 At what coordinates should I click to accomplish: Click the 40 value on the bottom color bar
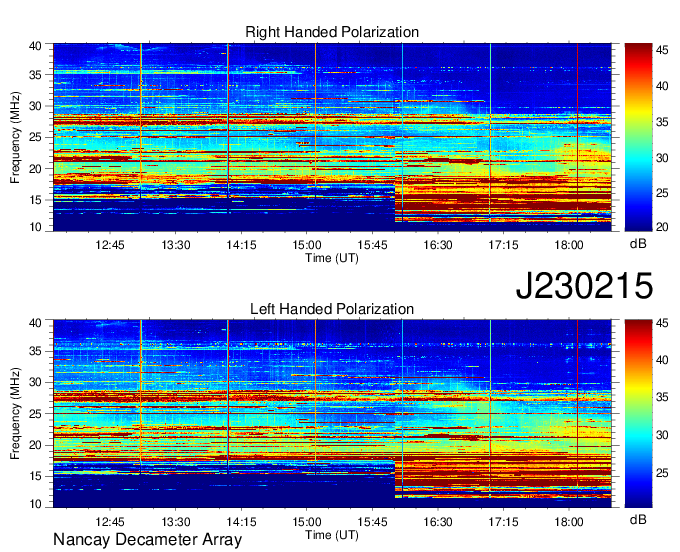(662, 359)
